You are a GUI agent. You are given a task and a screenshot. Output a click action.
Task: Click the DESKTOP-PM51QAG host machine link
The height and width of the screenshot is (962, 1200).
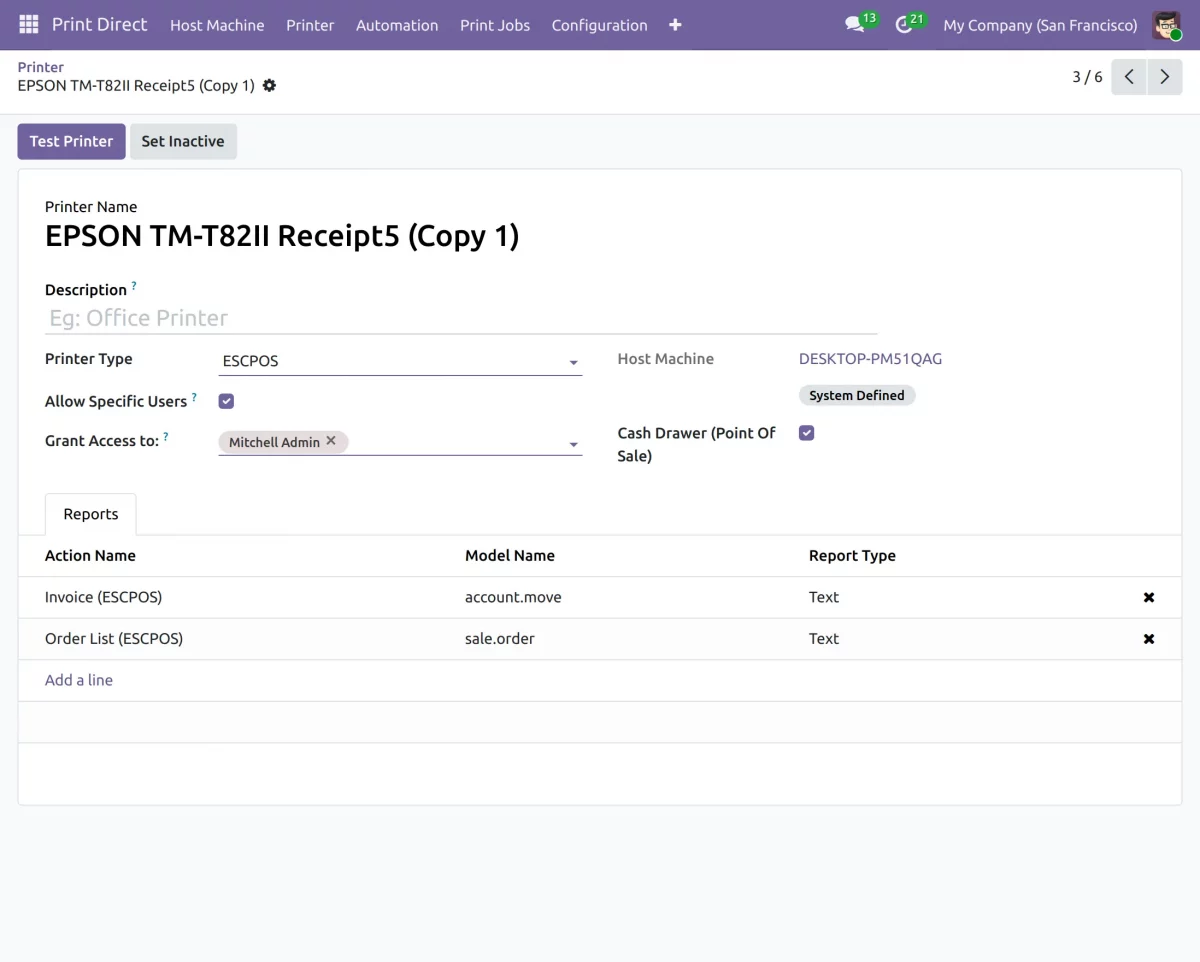click(870, 359)
